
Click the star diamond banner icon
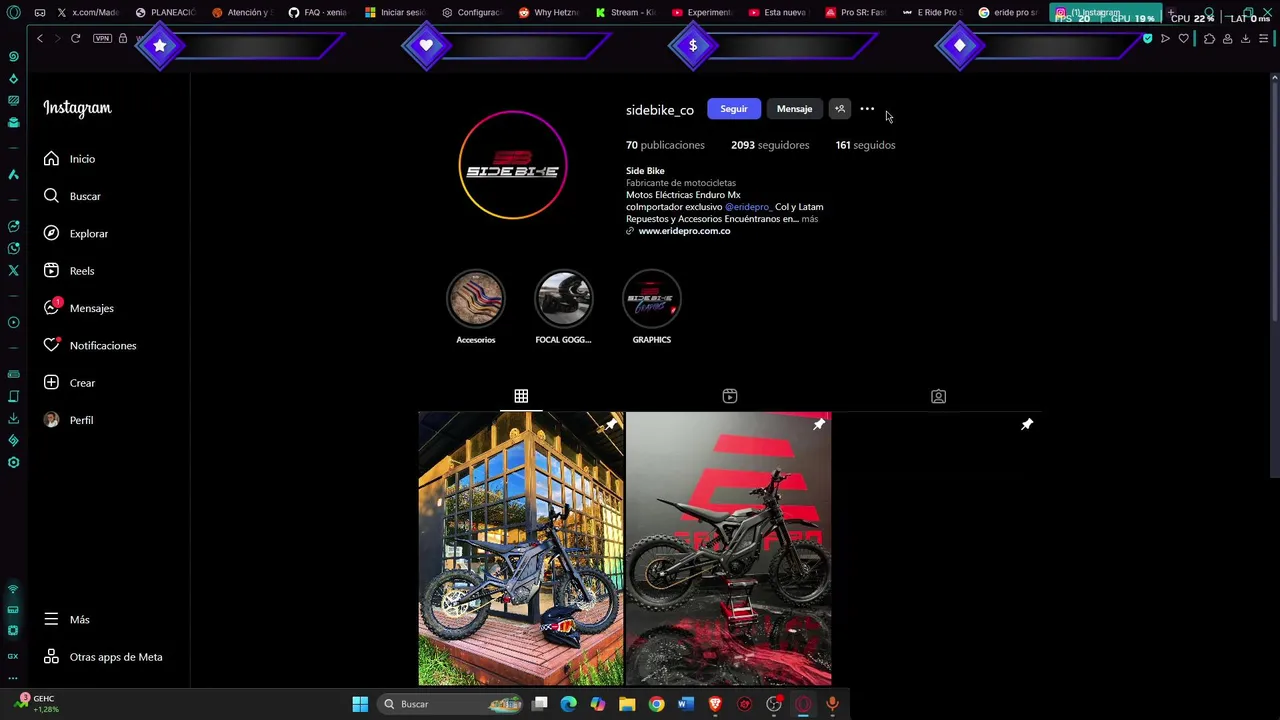[x=160, y=46]
